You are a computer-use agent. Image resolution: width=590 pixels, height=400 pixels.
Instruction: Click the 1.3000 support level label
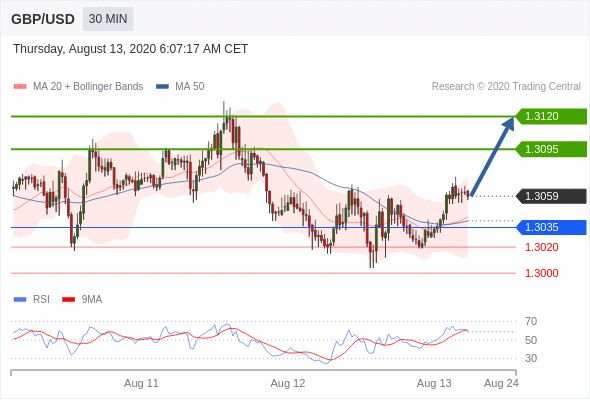point(541,273)
